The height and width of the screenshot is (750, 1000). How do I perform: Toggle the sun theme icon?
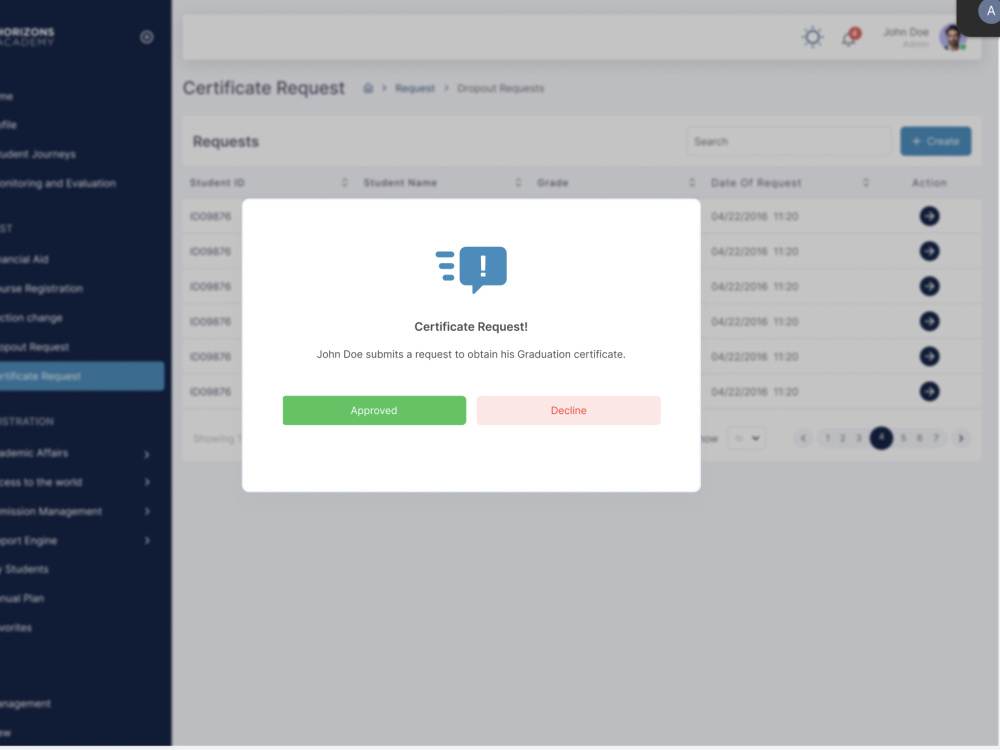(812, 37)
